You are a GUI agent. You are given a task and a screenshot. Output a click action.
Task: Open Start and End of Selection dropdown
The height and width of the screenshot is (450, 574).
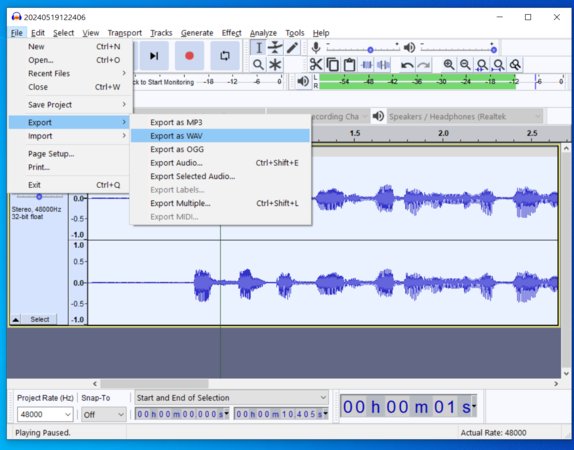tap(231, 398)
